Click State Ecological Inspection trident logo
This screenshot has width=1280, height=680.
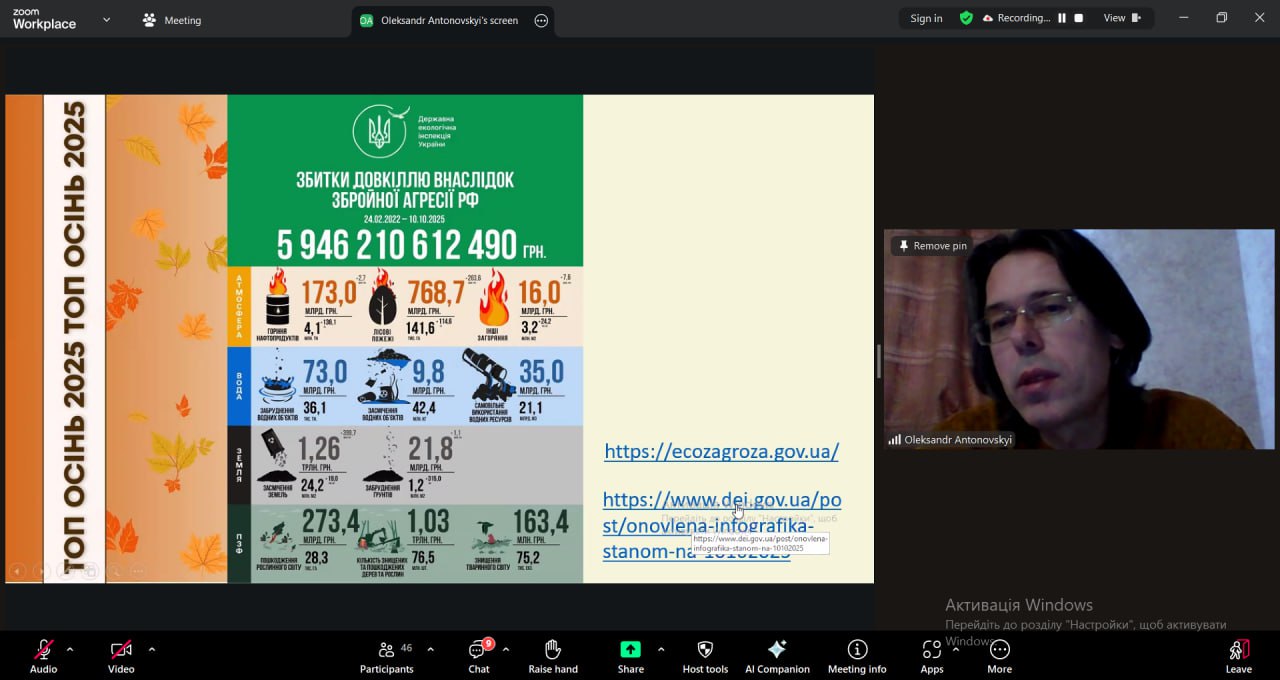pos(380,132)
